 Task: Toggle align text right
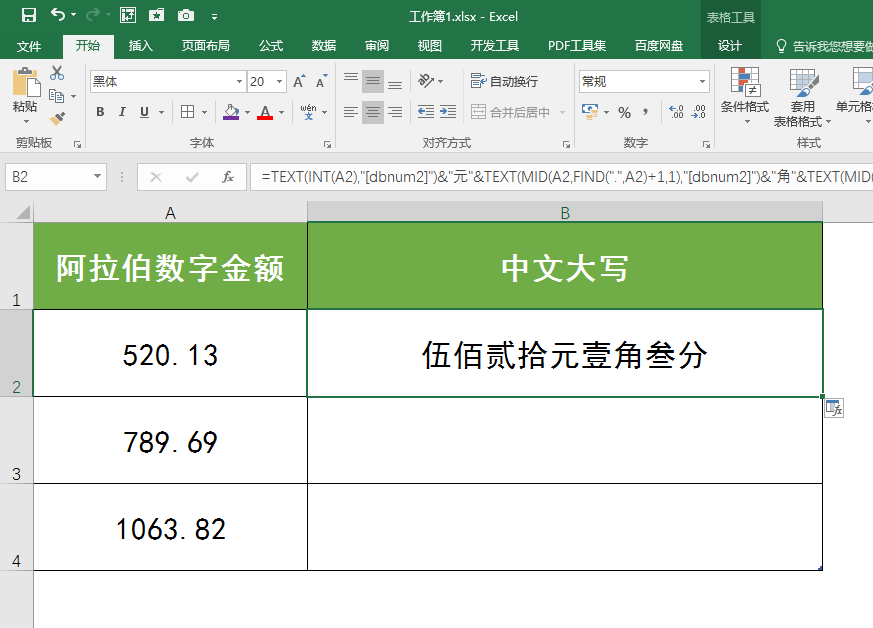395,112
